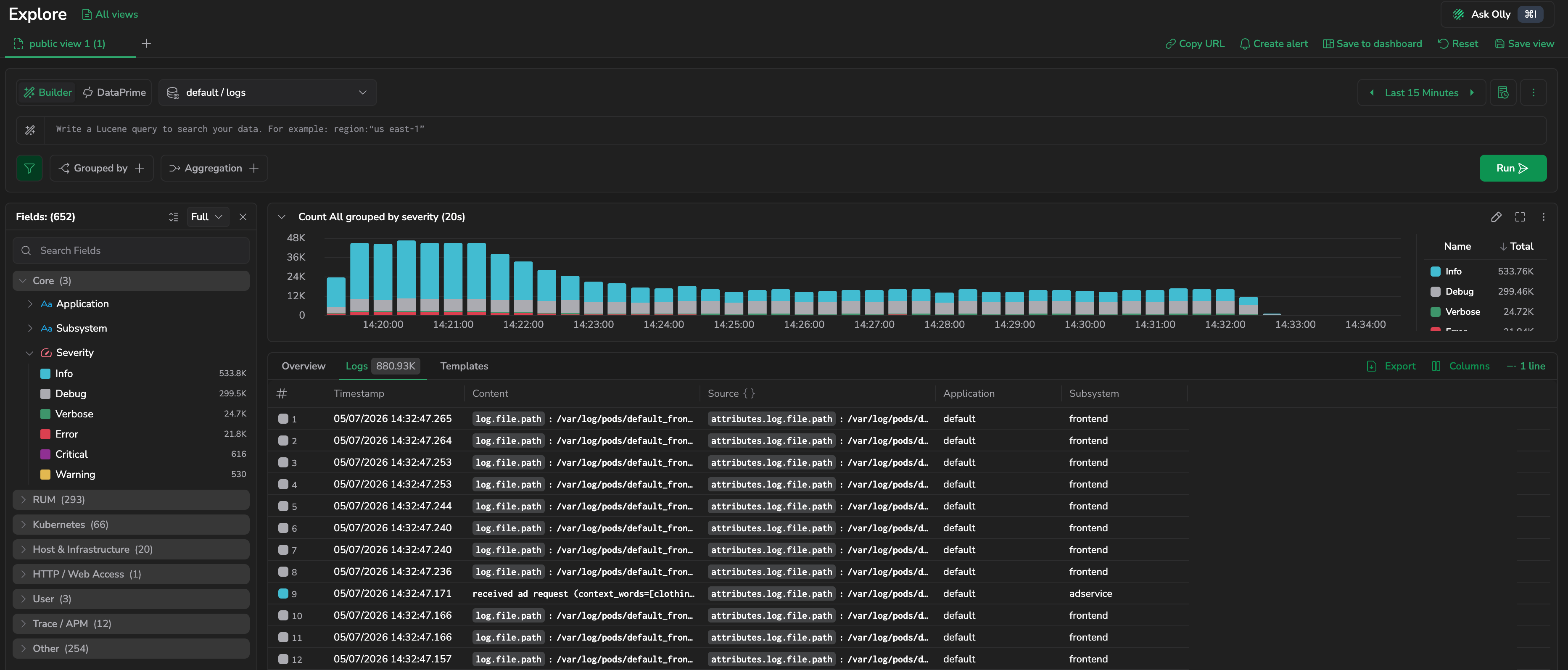
Task: Save view
Action: click(1525, 44)
